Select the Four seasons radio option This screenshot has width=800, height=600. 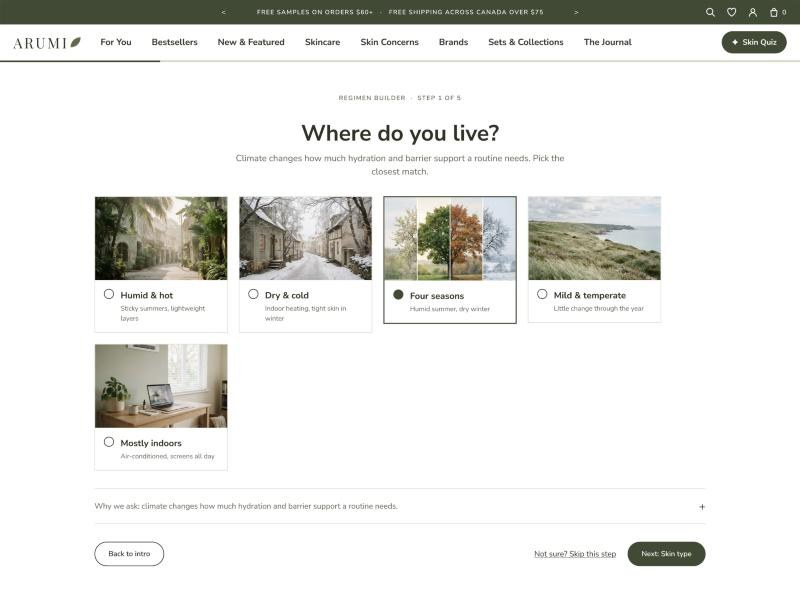(x=398, y=294)
